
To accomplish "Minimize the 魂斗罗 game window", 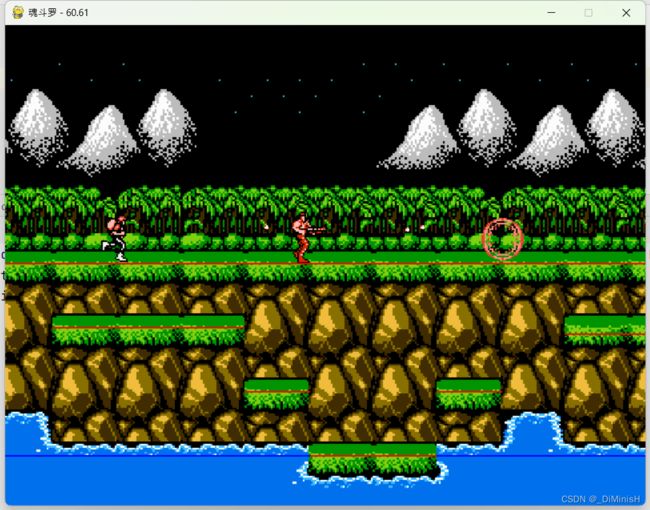I will pos(551,13).
